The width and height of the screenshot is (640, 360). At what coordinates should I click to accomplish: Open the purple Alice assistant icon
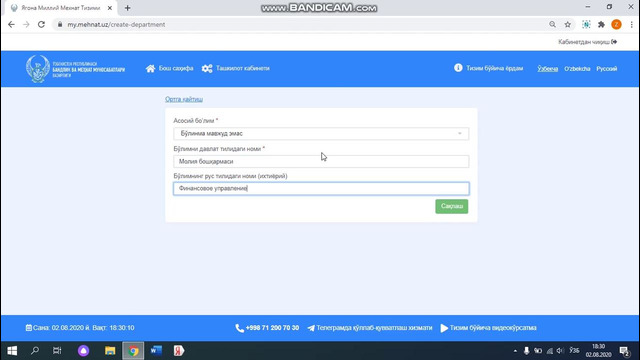click(83, 351)
